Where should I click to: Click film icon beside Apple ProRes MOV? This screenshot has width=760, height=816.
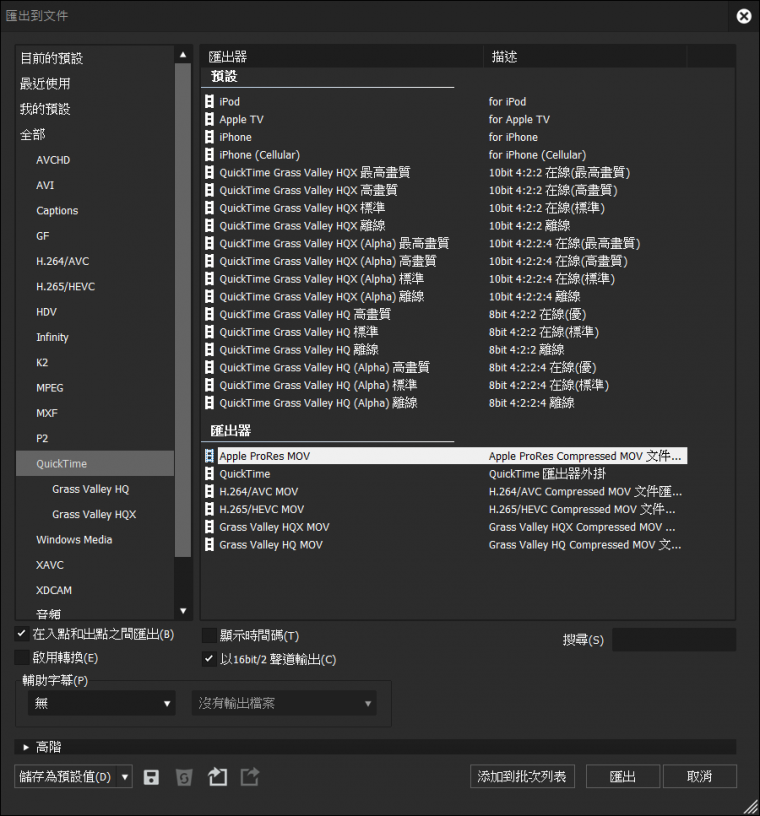pos(209,456)
